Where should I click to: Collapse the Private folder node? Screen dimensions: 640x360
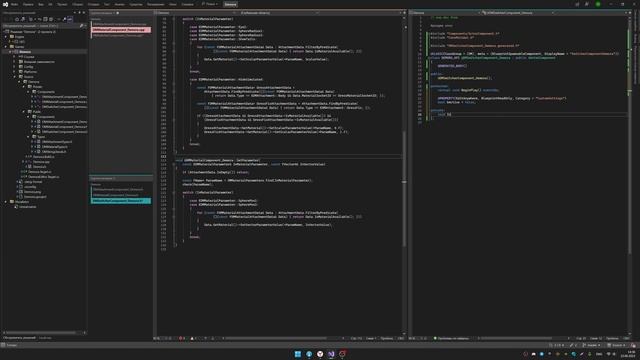point(24,87)
